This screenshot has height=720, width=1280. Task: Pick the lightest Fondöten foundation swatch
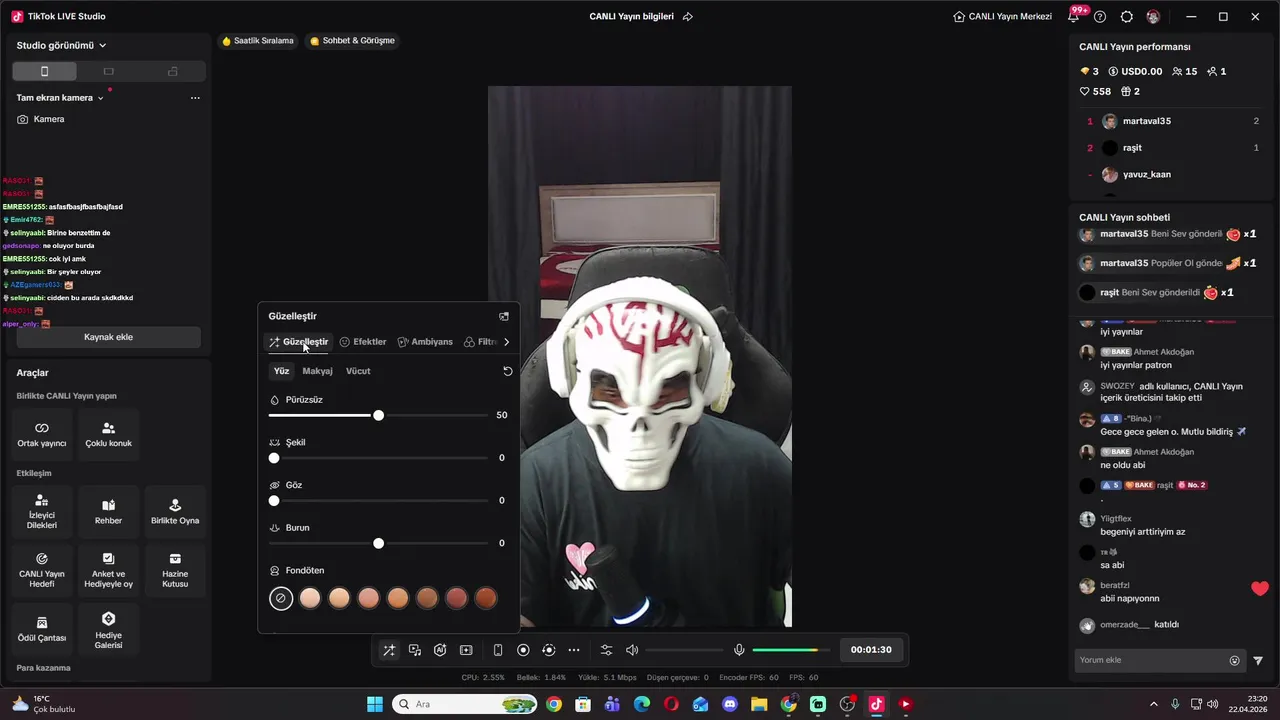pos(310,598)
